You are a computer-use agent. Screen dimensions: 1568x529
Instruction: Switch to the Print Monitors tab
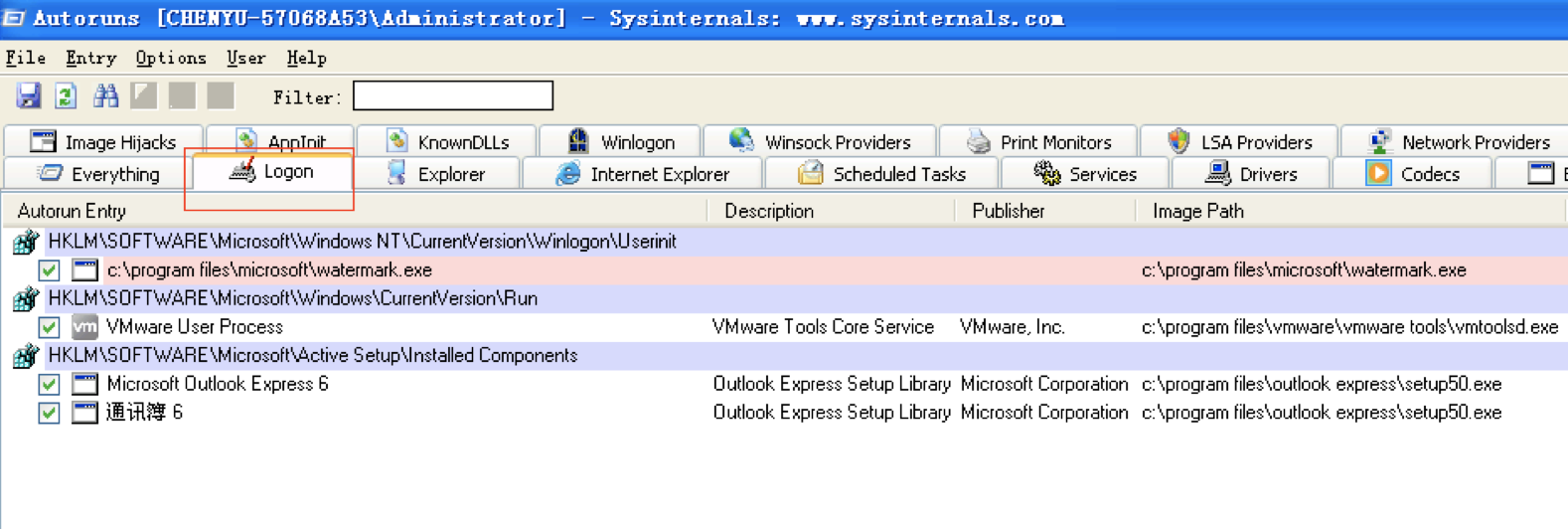pos(1038,142)
